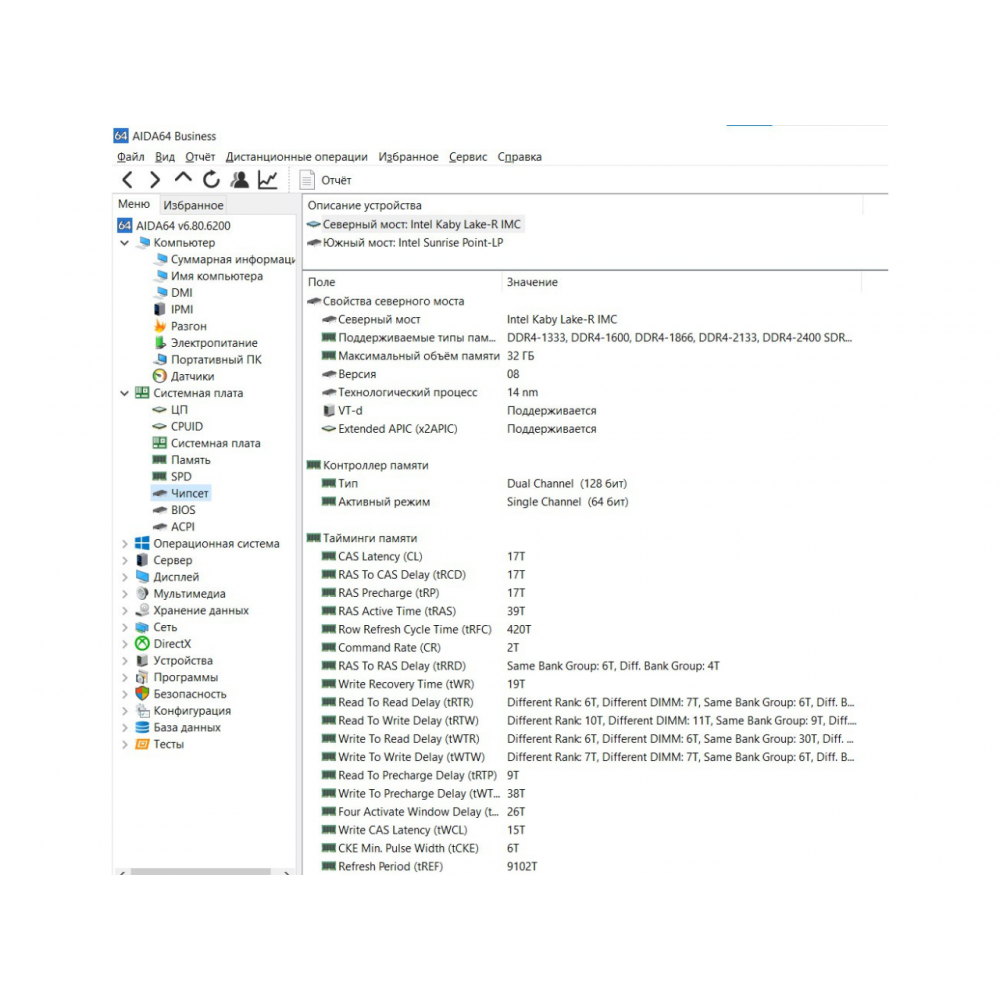Image resolution: width=1000 pixels, height=1000 pixels.
Task: Click the Тесты benchmark icon
Action: [142, 744]
